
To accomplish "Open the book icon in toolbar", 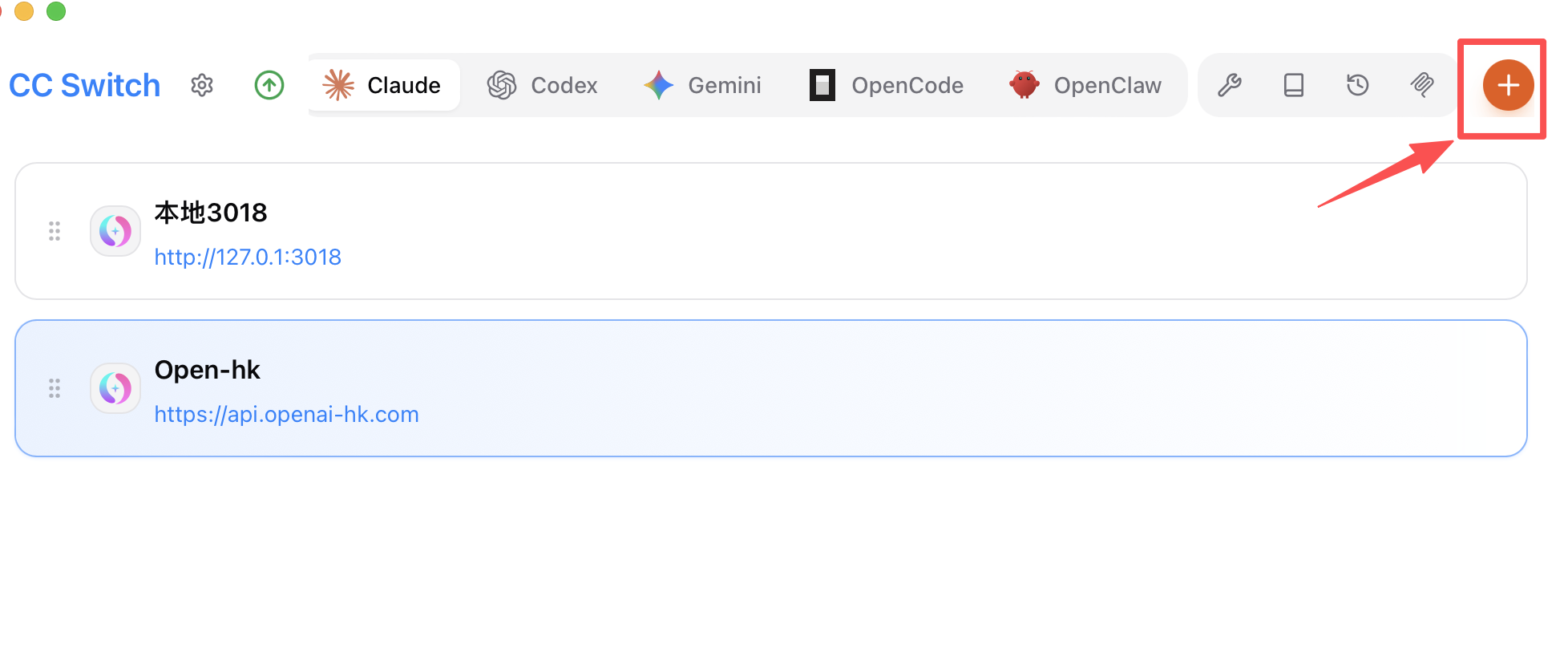I will coord(1294,85).
